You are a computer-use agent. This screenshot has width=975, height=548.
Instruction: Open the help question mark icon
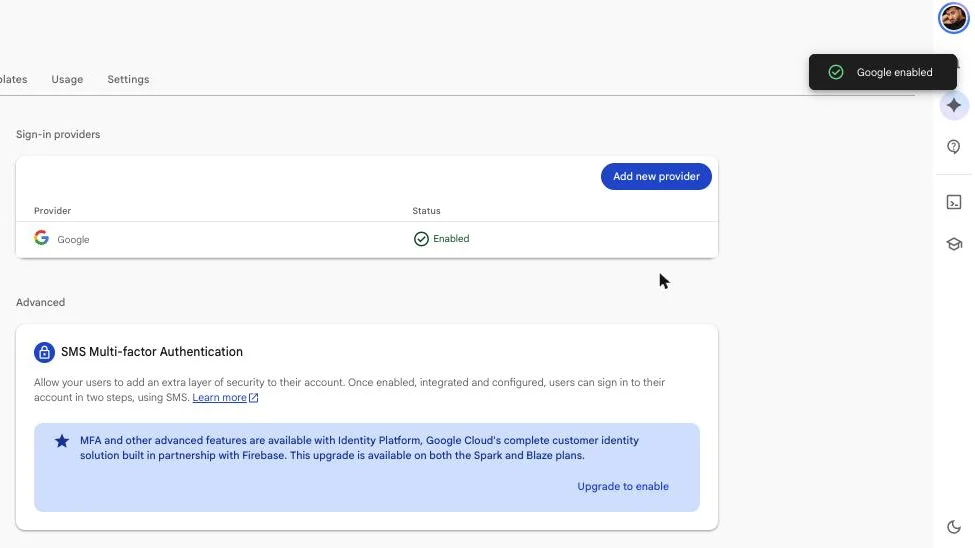pos(953,147)
